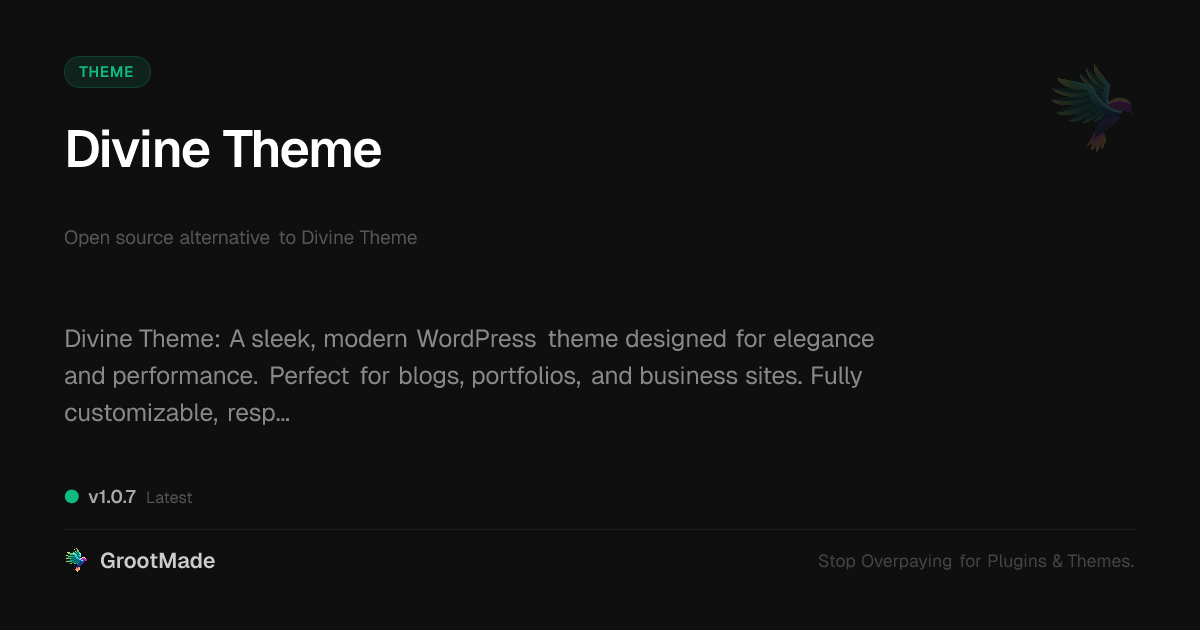
Task: Click the divider line above the footer
Action: [600, 529]
